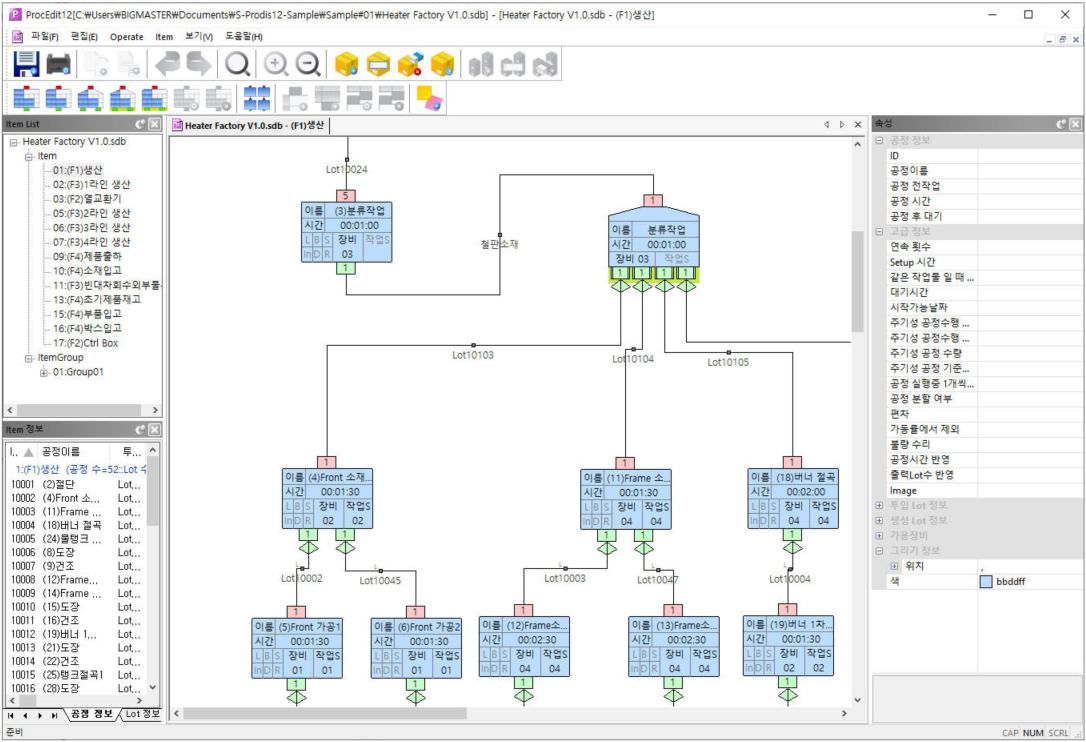Zoom in with the plus magnifier
This screenshot has width=1086, height=742.
click(x=276, y=65)
